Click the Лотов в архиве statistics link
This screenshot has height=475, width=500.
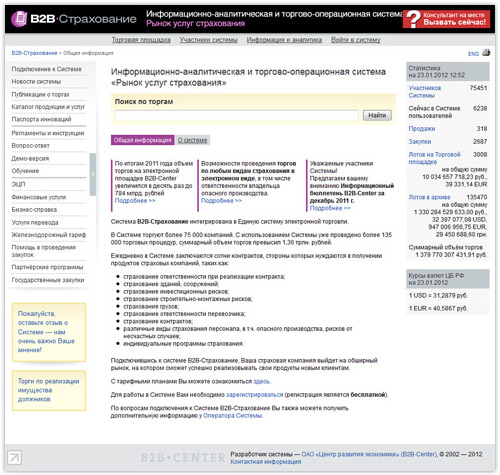[x=429, y=197]
